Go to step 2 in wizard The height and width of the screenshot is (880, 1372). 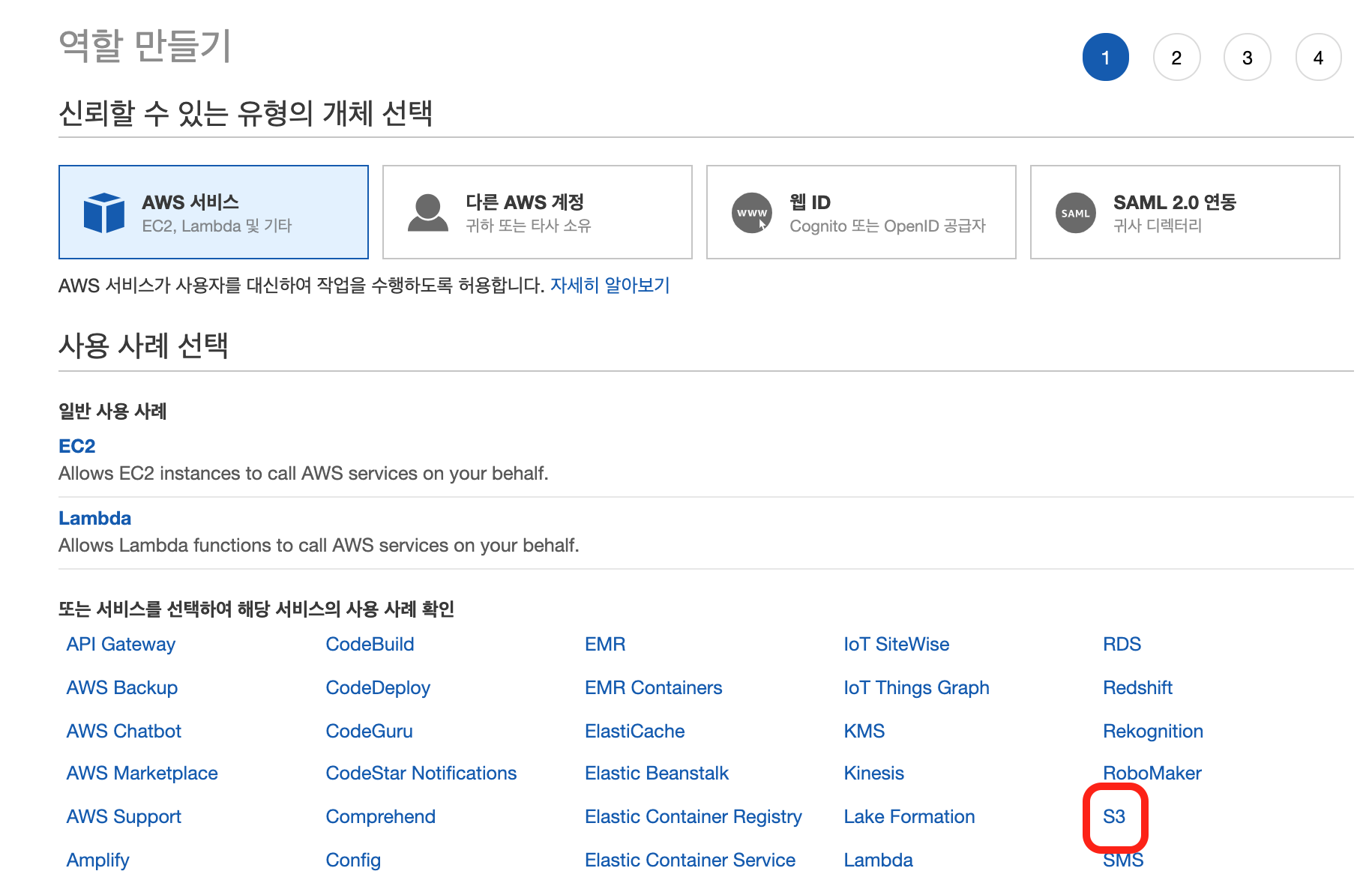[1177, 57]
